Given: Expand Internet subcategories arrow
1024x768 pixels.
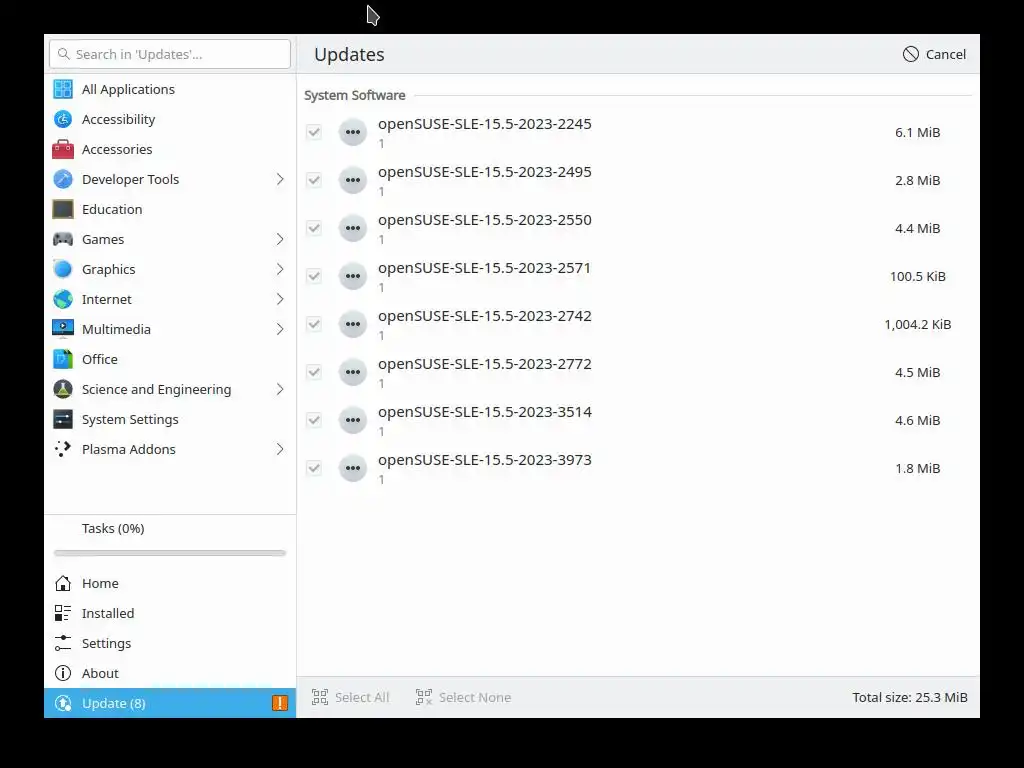Looking at the screenshot, I should pyautogui.click(x=280, y=300).
